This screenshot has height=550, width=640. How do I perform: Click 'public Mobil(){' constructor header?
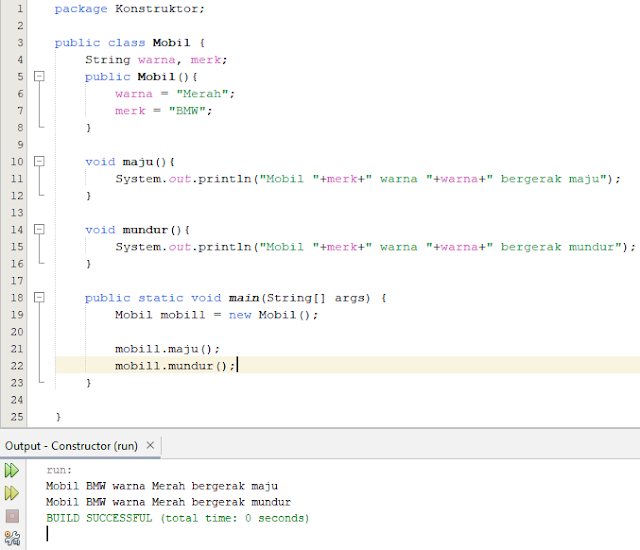click(141, 77)
